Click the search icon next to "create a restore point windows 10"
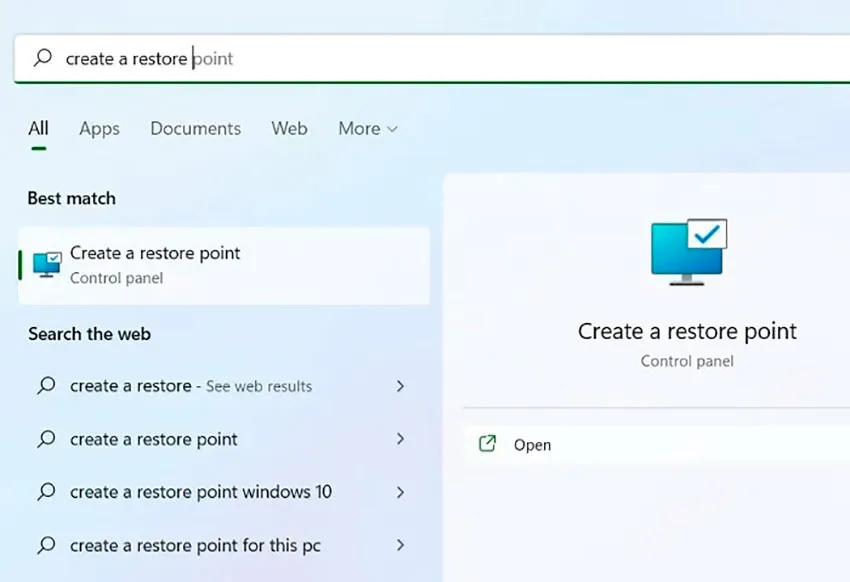850x582 pixels. click(x=46, y=492)
